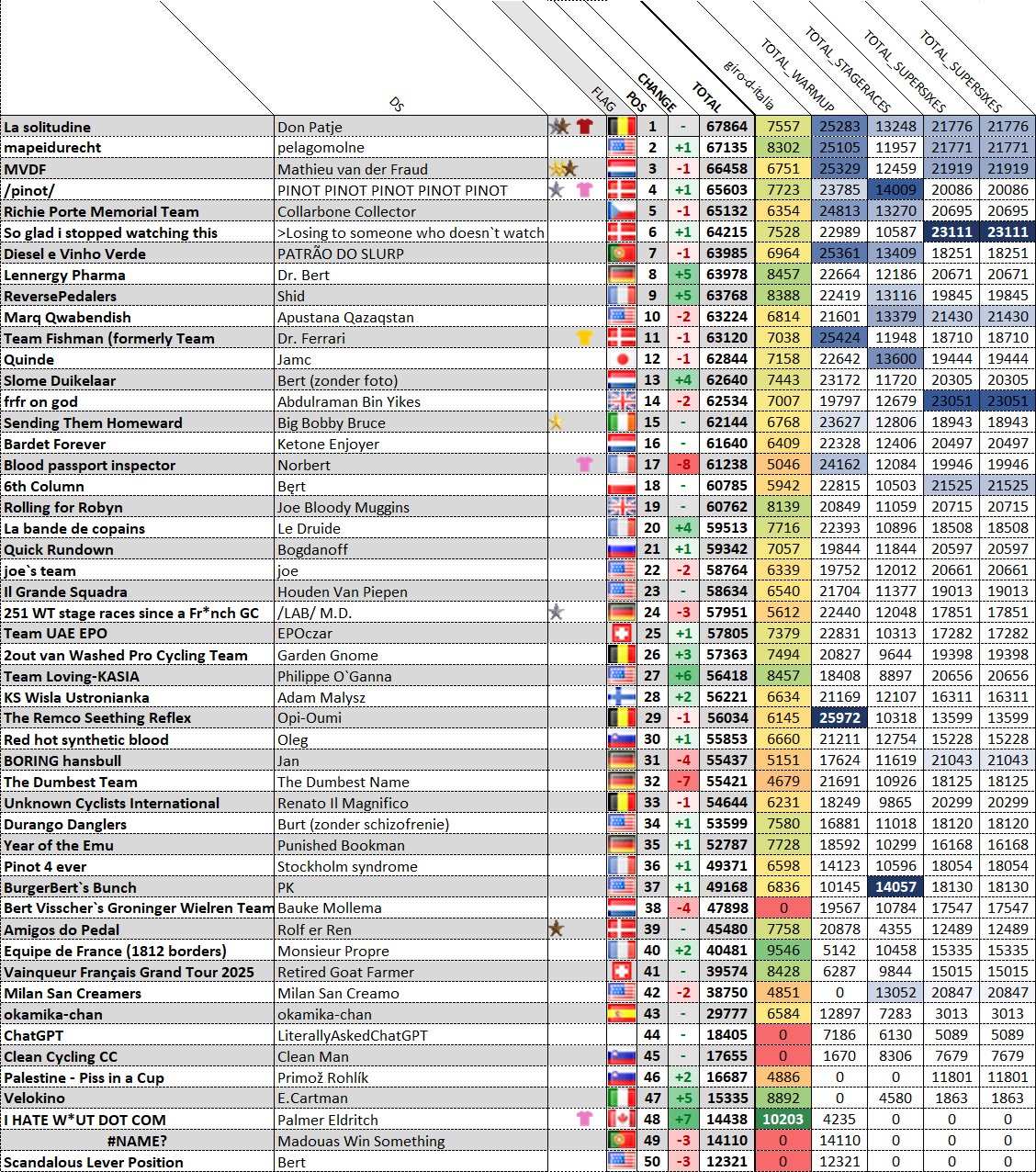This screenshot has width=1036, height=1172.
Task: Click the brown star in Amigos do Pedal row
Action: [x=556, y=929]
